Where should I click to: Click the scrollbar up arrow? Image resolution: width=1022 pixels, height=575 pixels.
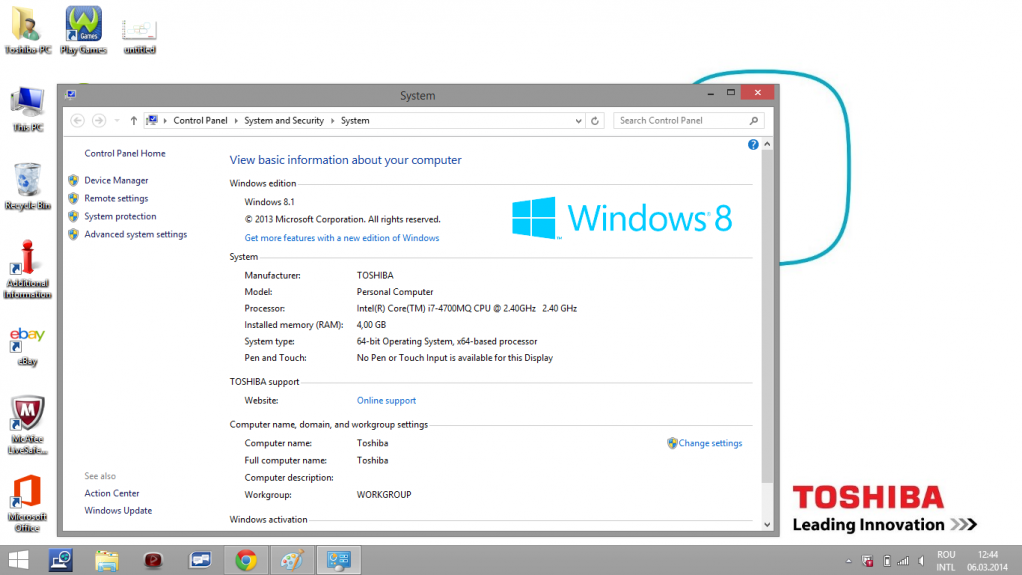pyautogui.click(x=767, y=144)
